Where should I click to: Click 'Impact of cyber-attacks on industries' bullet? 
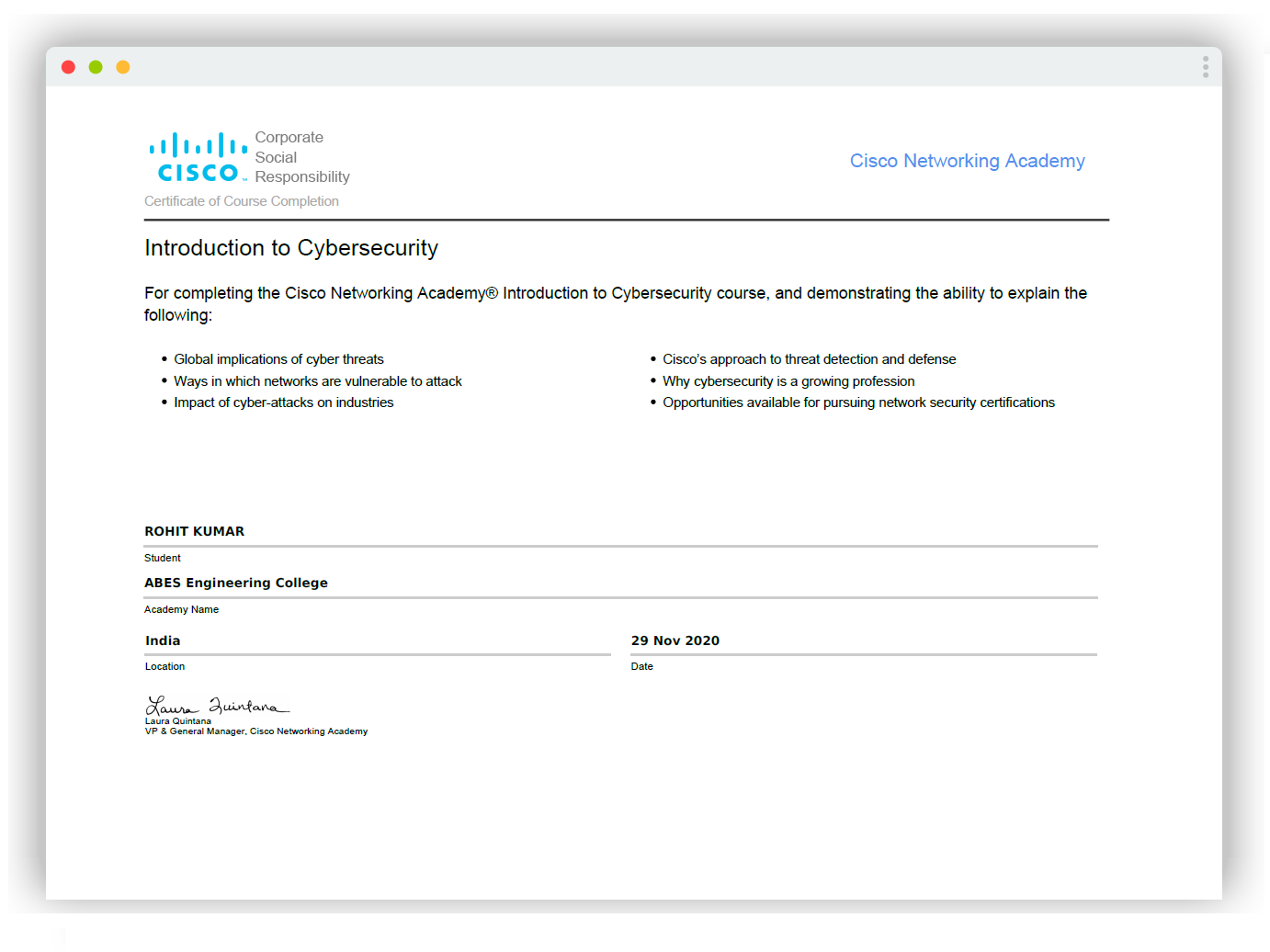click(284, 402)
